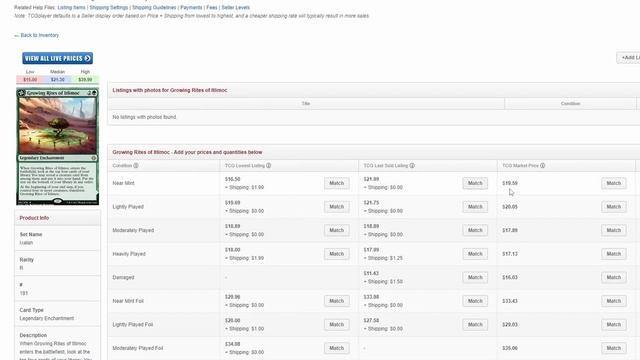Match Near Mint lowest listing price

(337, 183)
